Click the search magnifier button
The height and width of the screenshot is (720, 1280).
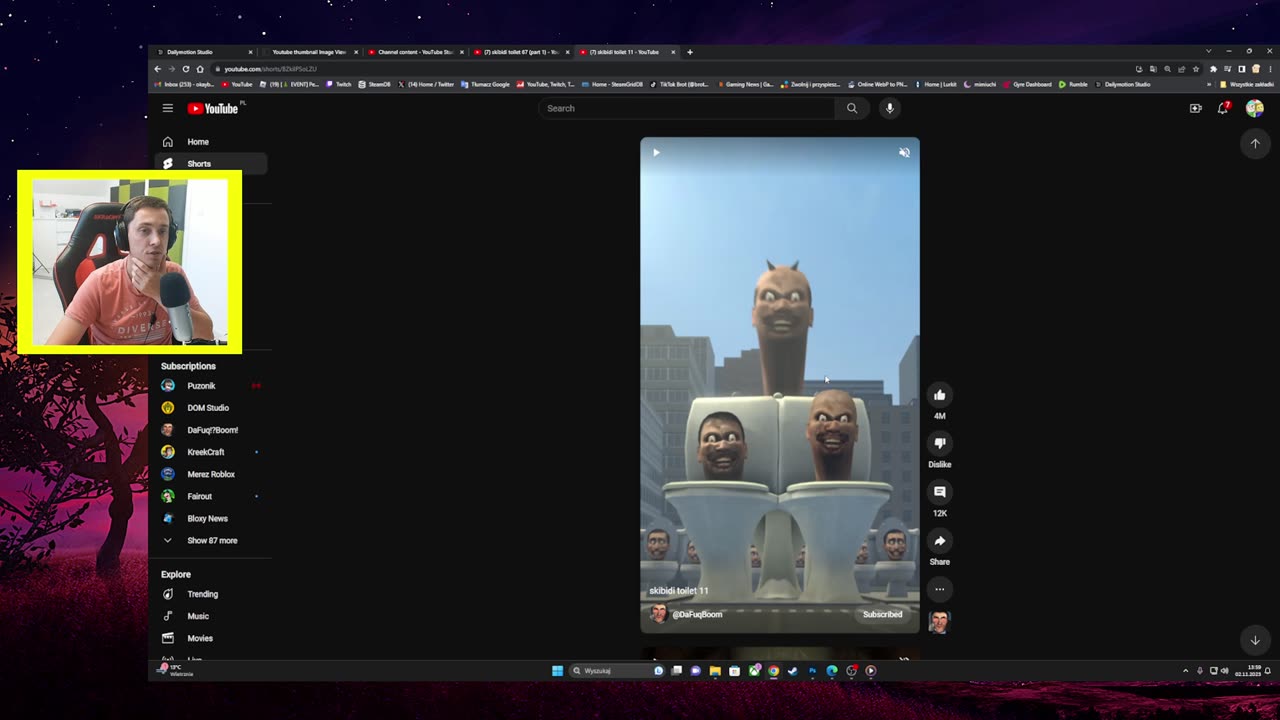pyautogui.click(x=852, y=108)
